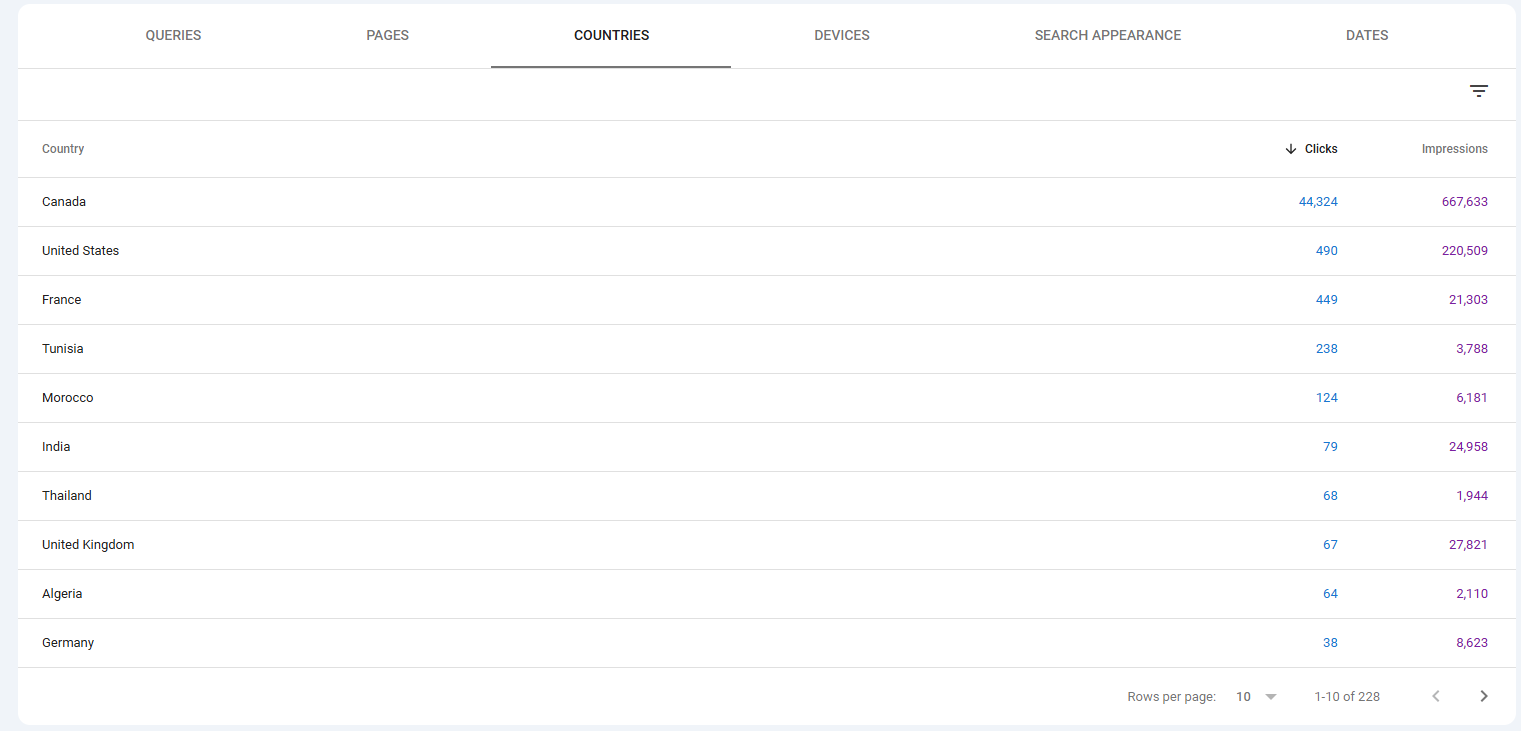The height and width of the screenshot is (731, 1521).
Task: Go to next page of results
Action: (x=1484, y=696)
